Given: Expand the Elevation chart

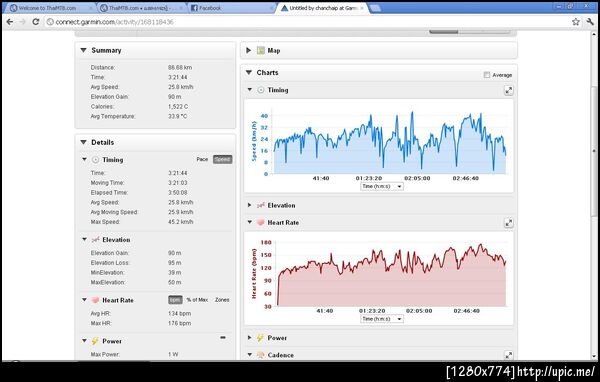Looking at the screenshot, I should pyautogui.click(x=249, y=205).
